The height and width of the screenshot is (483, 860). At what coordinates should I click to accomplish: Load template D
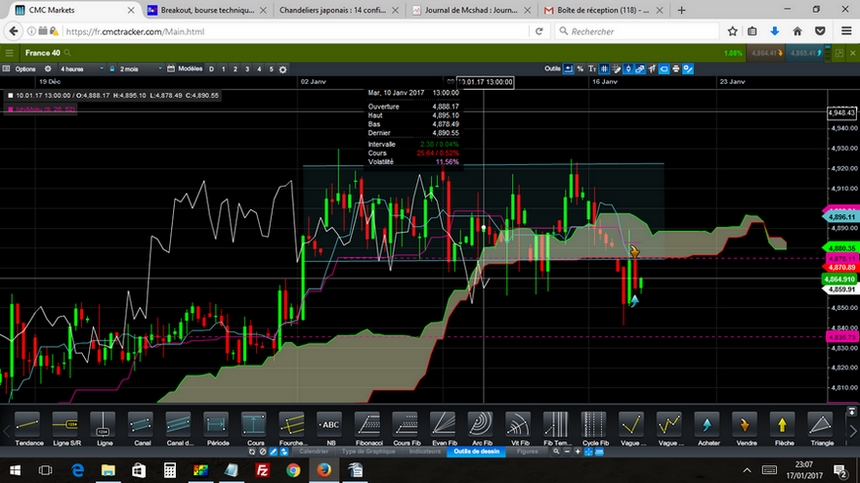(211, 69)
